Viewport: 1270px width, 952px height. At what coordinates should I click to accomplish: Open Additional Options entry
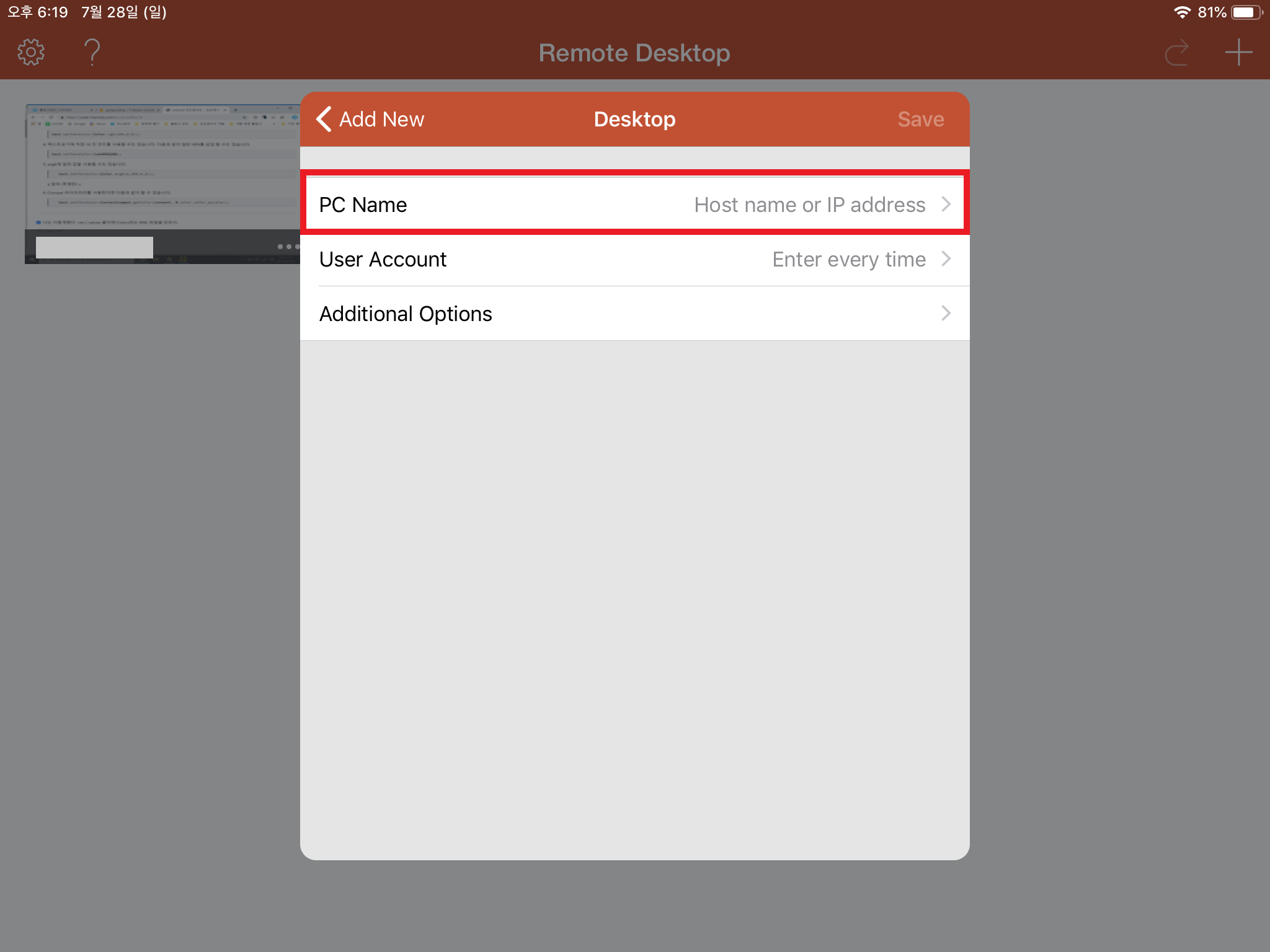pyautogui.click(x=406, y=314)
